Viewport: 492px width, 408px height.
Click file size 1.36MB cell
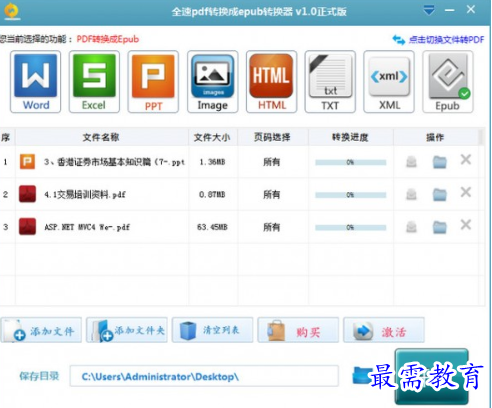coord(212,162)
